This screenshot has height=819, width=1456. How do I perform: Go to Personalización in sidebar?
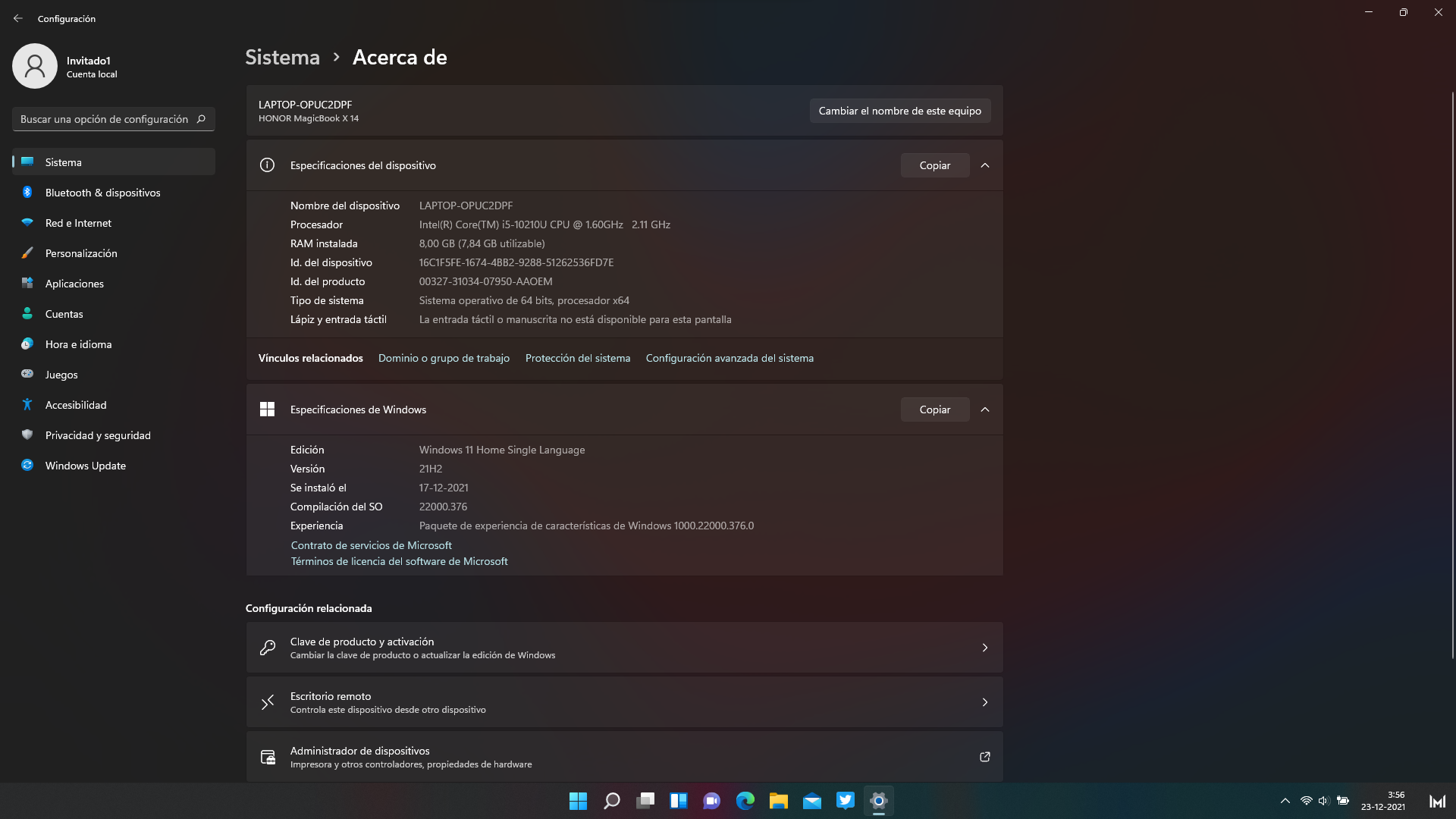pyautogui.click(x=81, y=253)
